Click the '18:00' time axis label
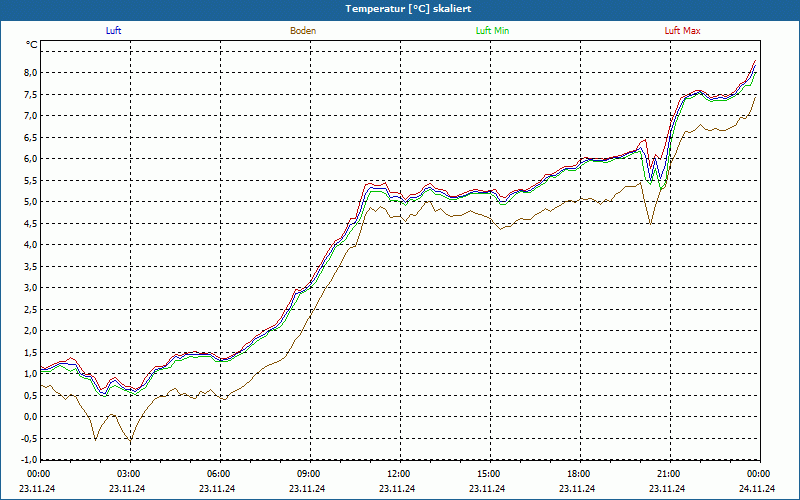The image size is (800, 500). pyautogui.click(x=577, y=474)
